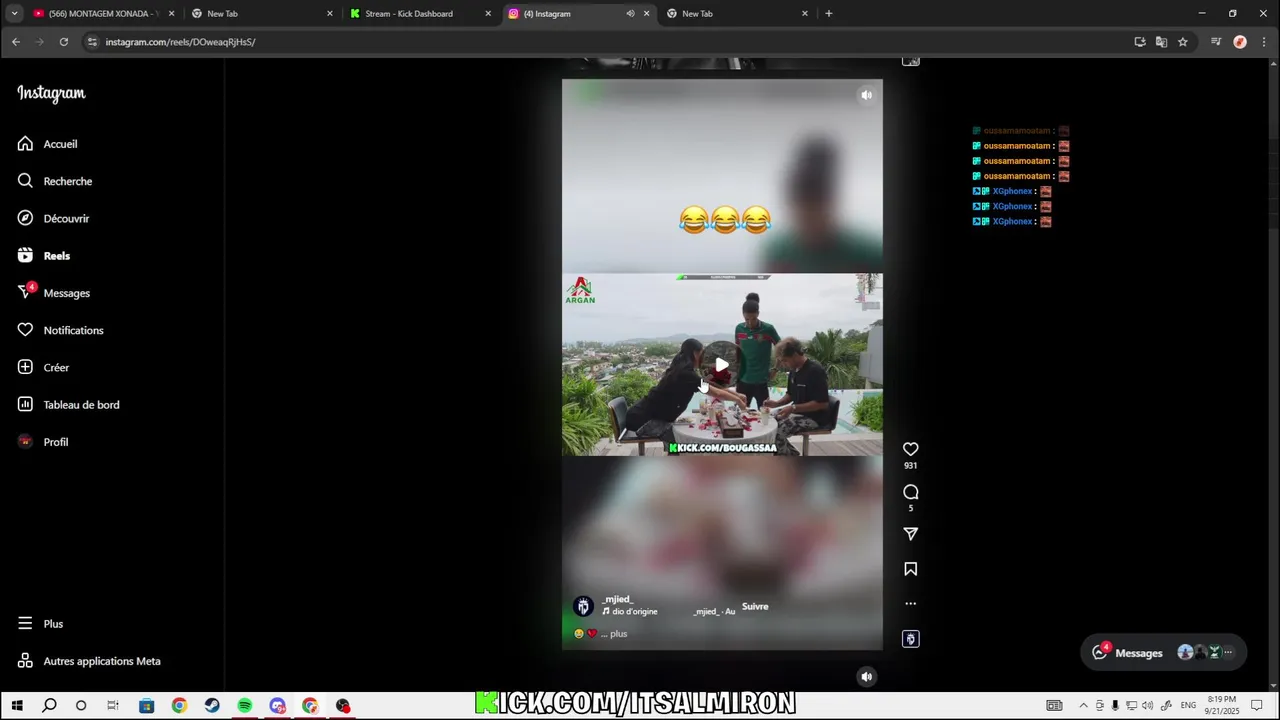Open Windows taskbar search

point(49,706)
